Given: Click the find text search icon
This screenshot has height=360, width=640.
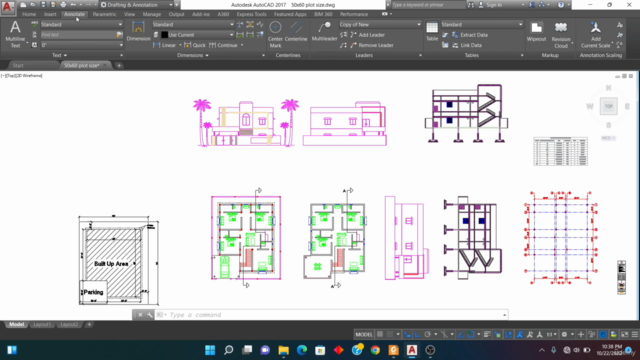Looking at the screenshot, I should click(x=119, y=35).
